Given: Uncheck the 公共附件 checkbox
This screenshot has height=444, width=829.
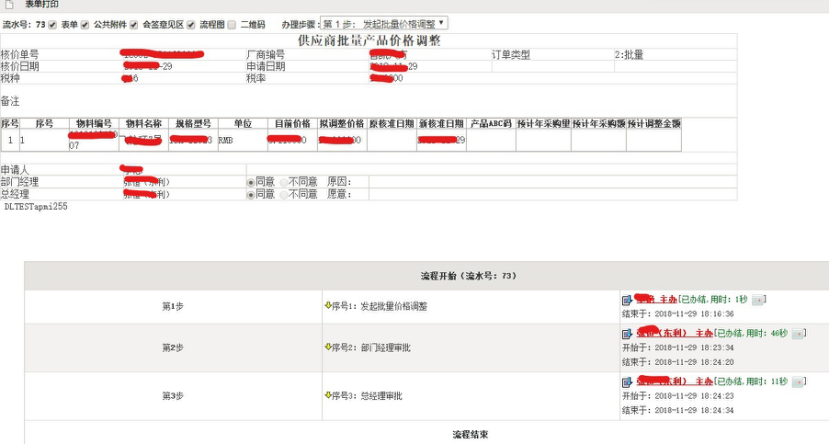Looking at the screenshot, I should pos(134,23).
